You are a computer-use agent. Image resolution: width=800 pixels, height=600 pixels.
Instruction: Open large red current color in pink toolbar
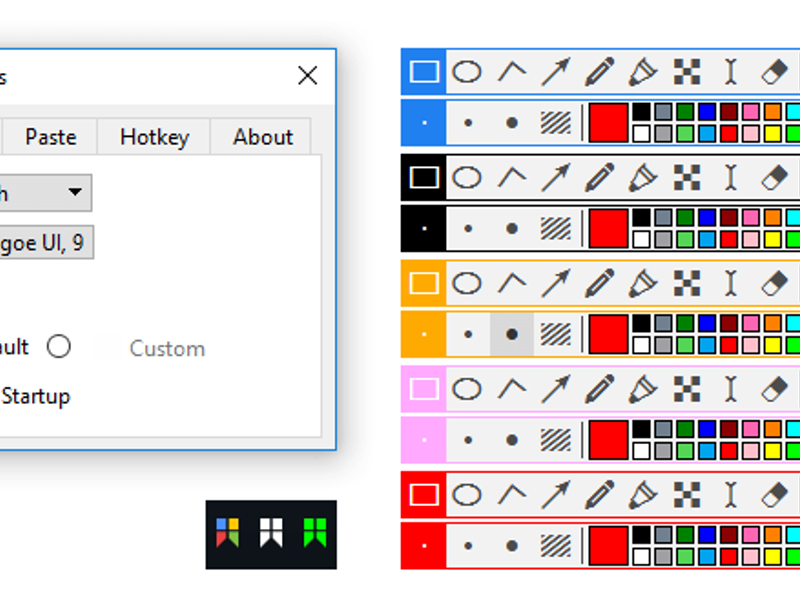pos(608,440)
